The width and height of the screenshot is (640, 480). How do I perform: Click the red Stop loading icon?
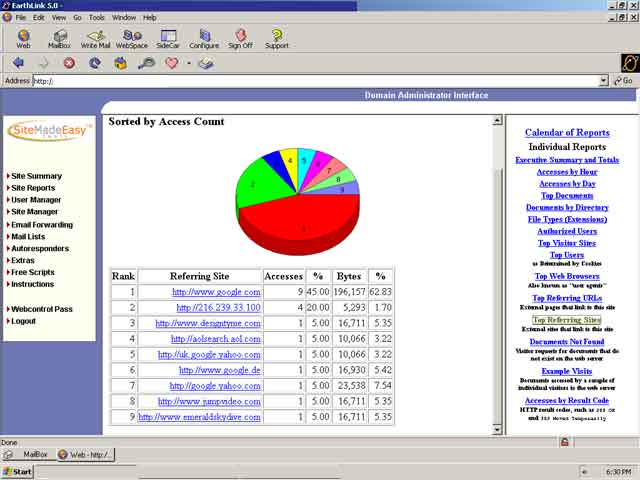point(69,62)
